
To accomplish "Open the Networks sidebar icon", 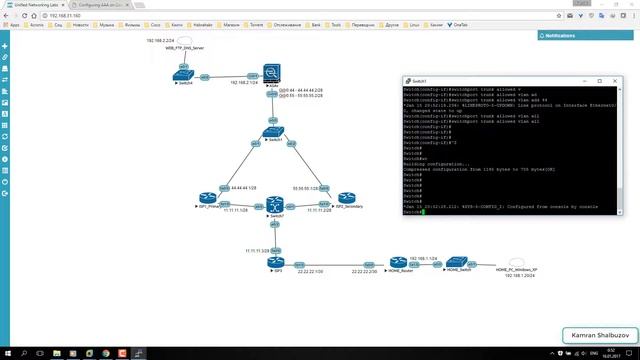I will [5, 69].
